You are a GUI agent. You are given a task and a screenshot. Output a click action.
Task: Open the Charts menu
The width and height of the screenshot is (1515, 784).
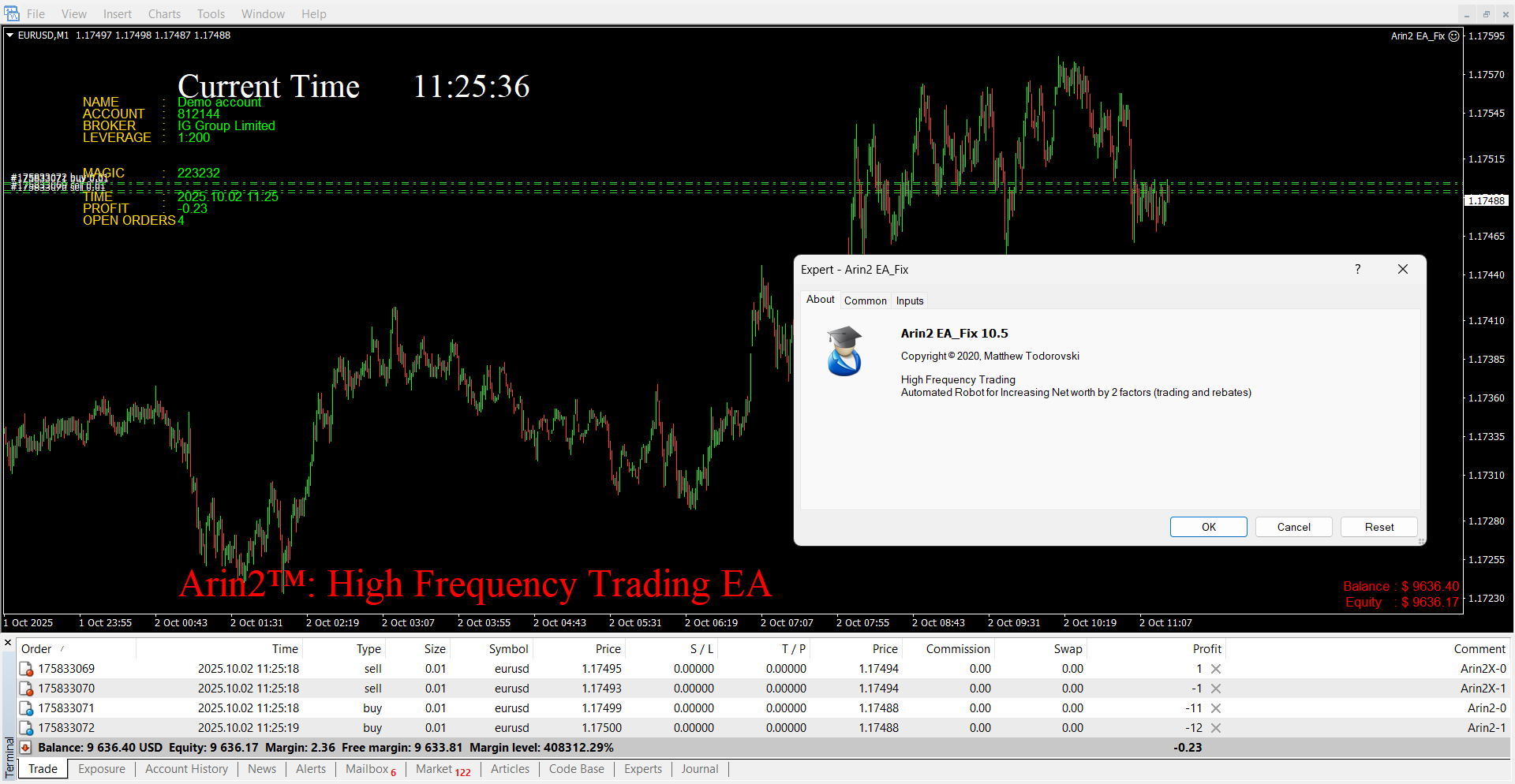[164, 14]
